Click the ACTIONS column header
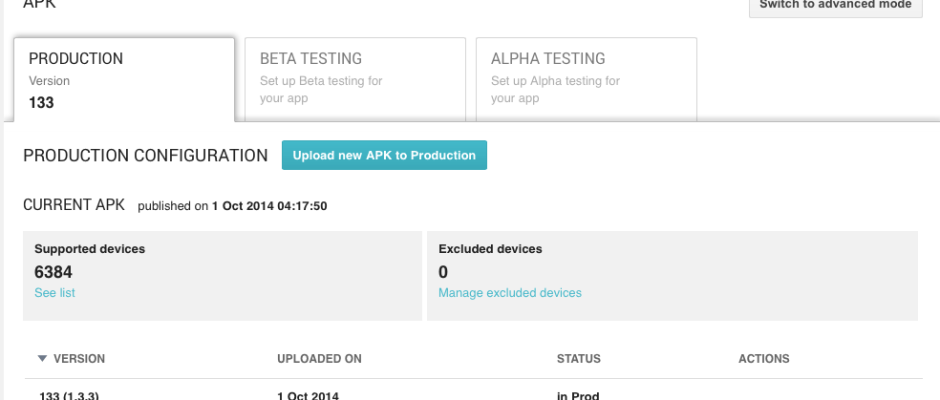 click(x=763, y=358)
